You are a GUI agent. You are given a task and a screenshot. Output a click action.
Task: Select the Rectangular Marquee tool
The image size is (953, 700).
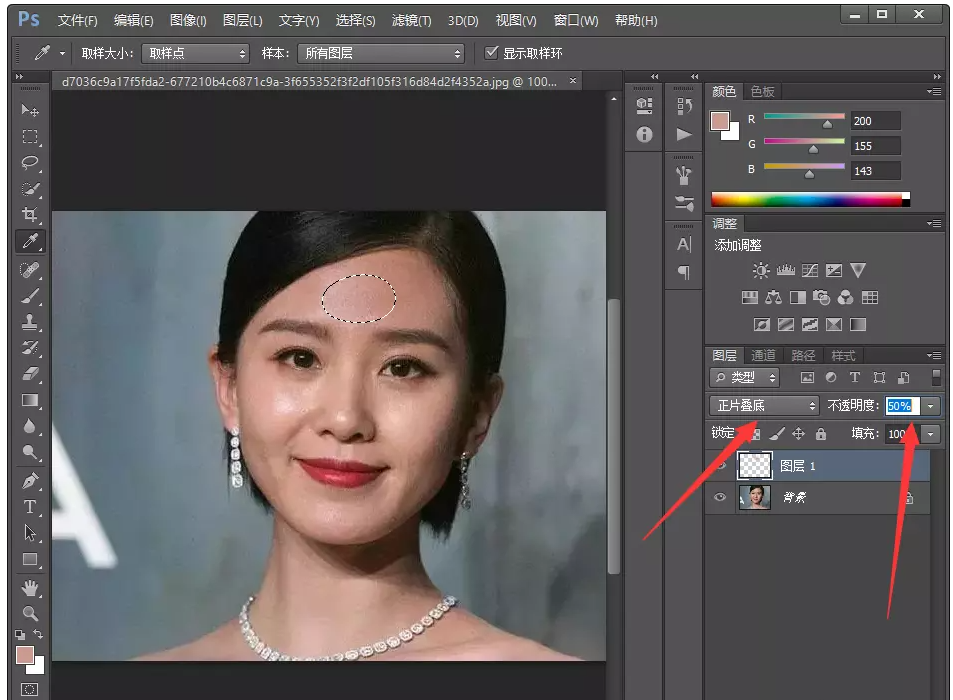[x=30, y=137]
